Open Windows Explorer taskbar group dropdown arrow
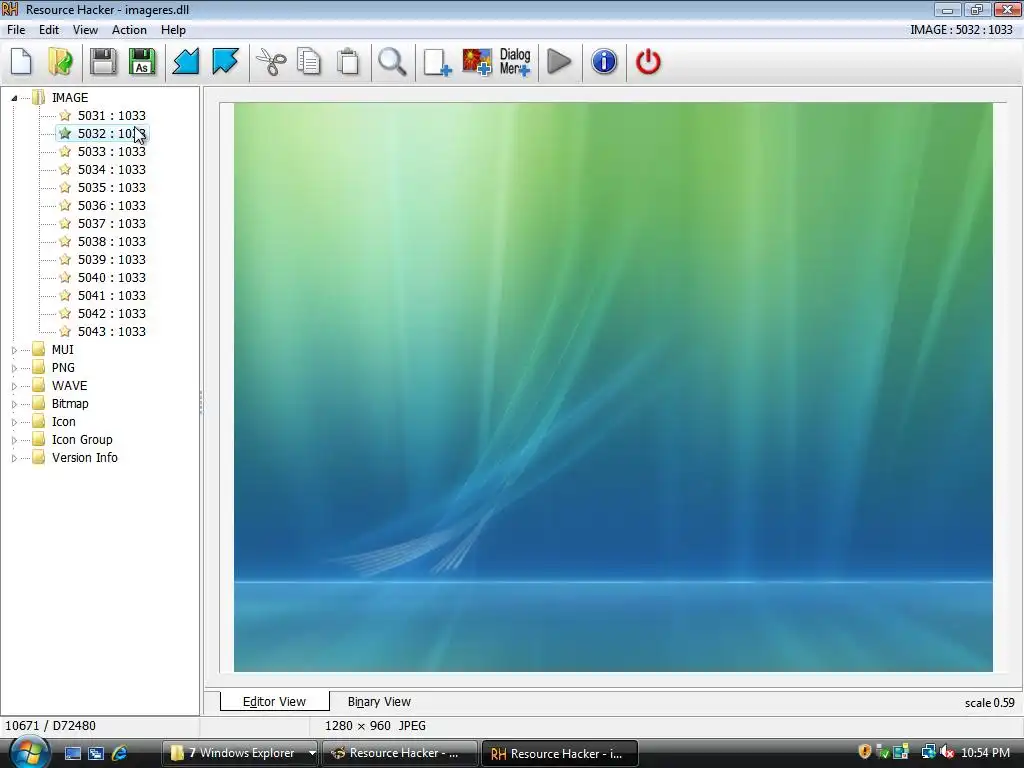Image resolution: width=1024 pixels, height=768 pixels. coord(312,753)
